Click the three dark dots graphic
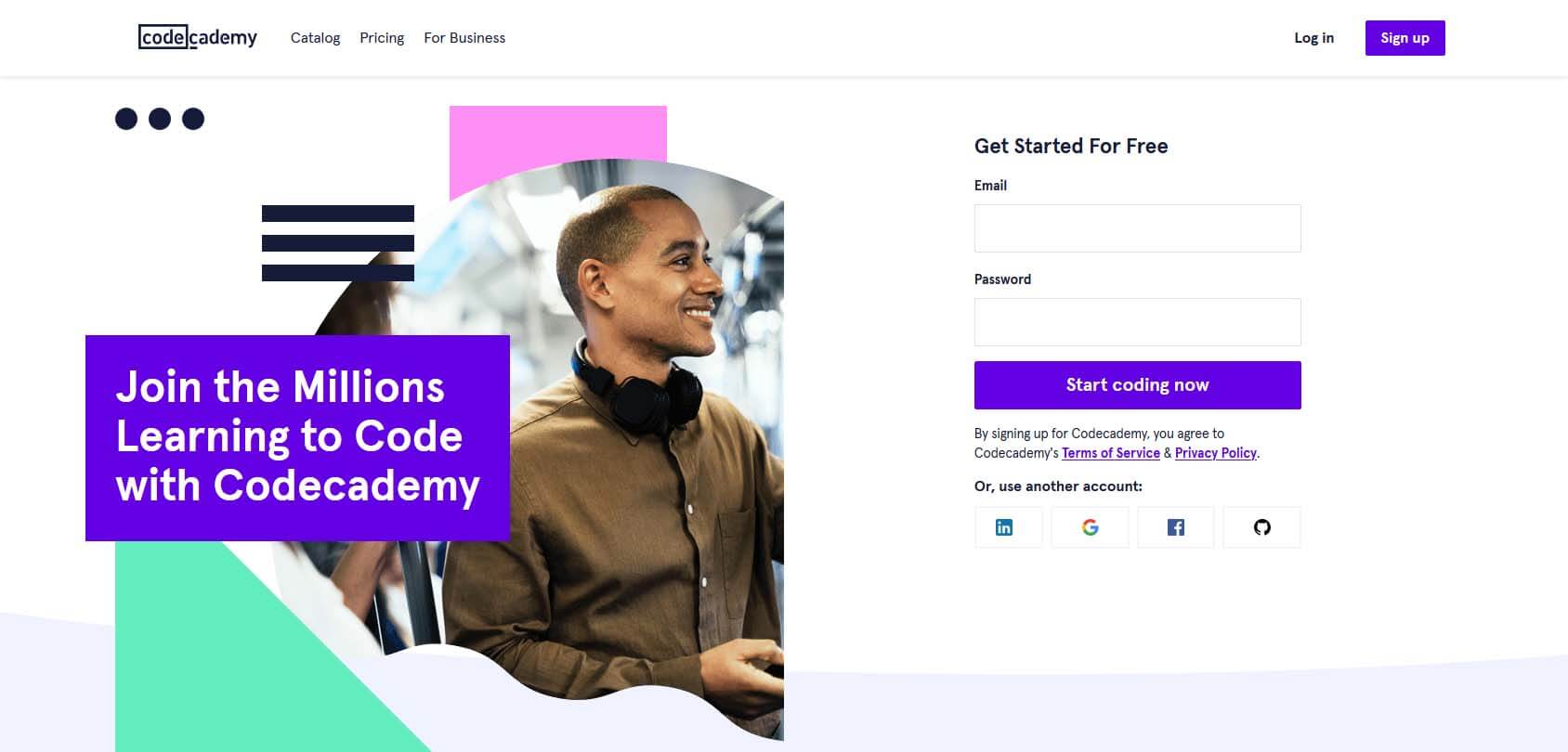1568x752 pixels. [160, 118]
